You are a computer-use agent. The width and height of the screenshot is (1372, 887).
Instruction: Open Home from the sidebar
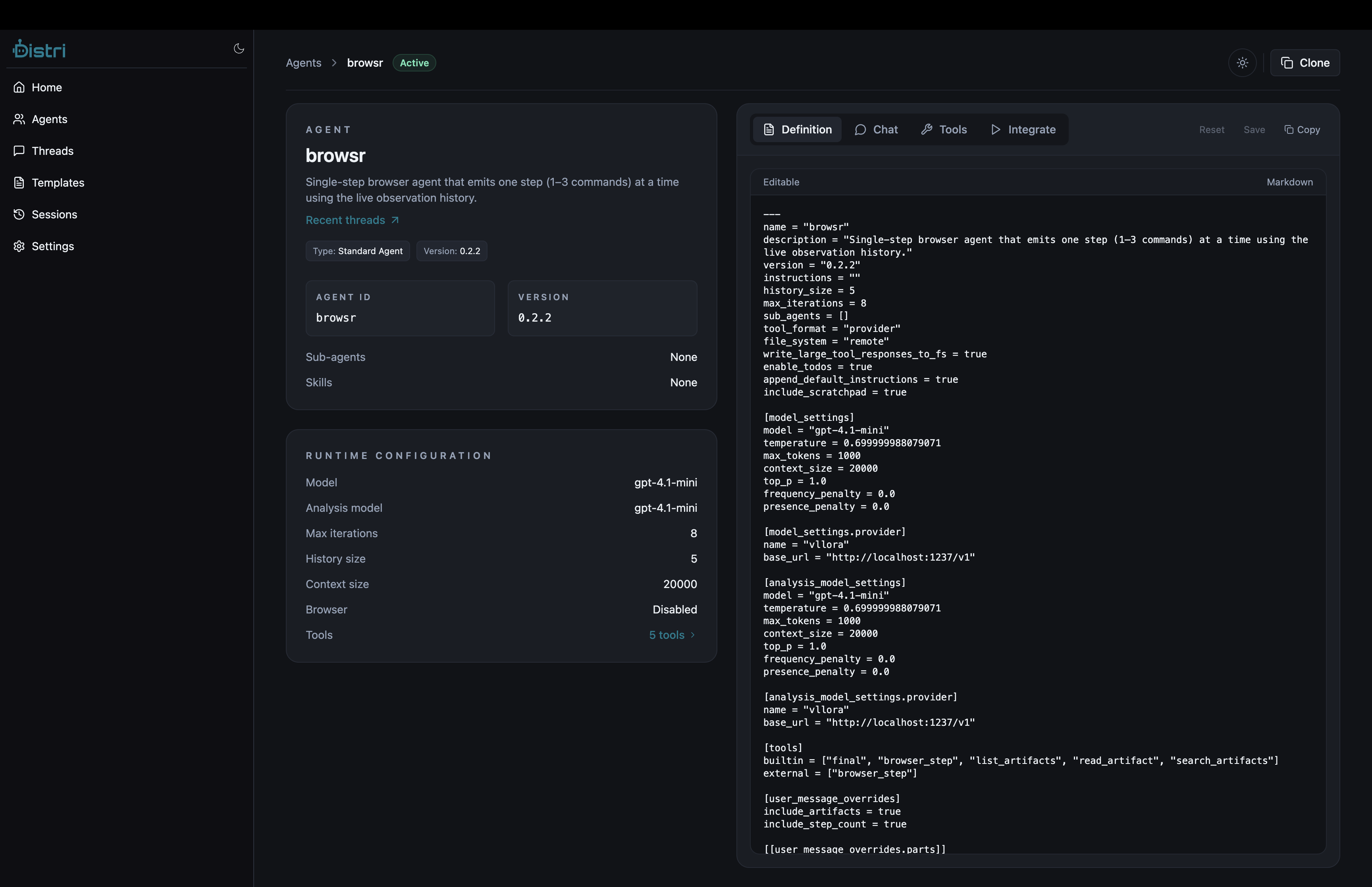(x=46, y=87)
